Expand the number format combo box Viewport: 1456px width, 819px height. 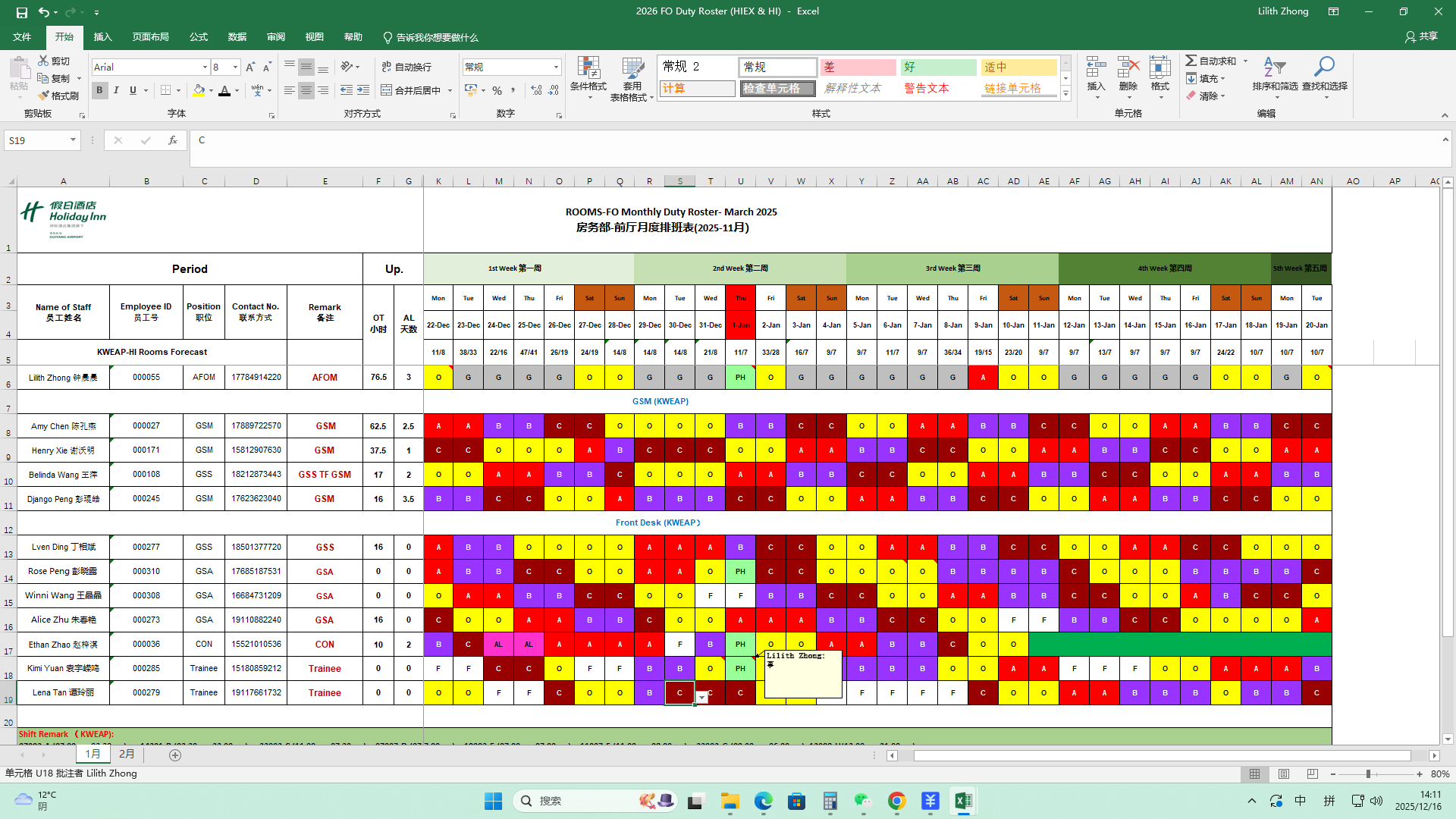pos(556,67)
